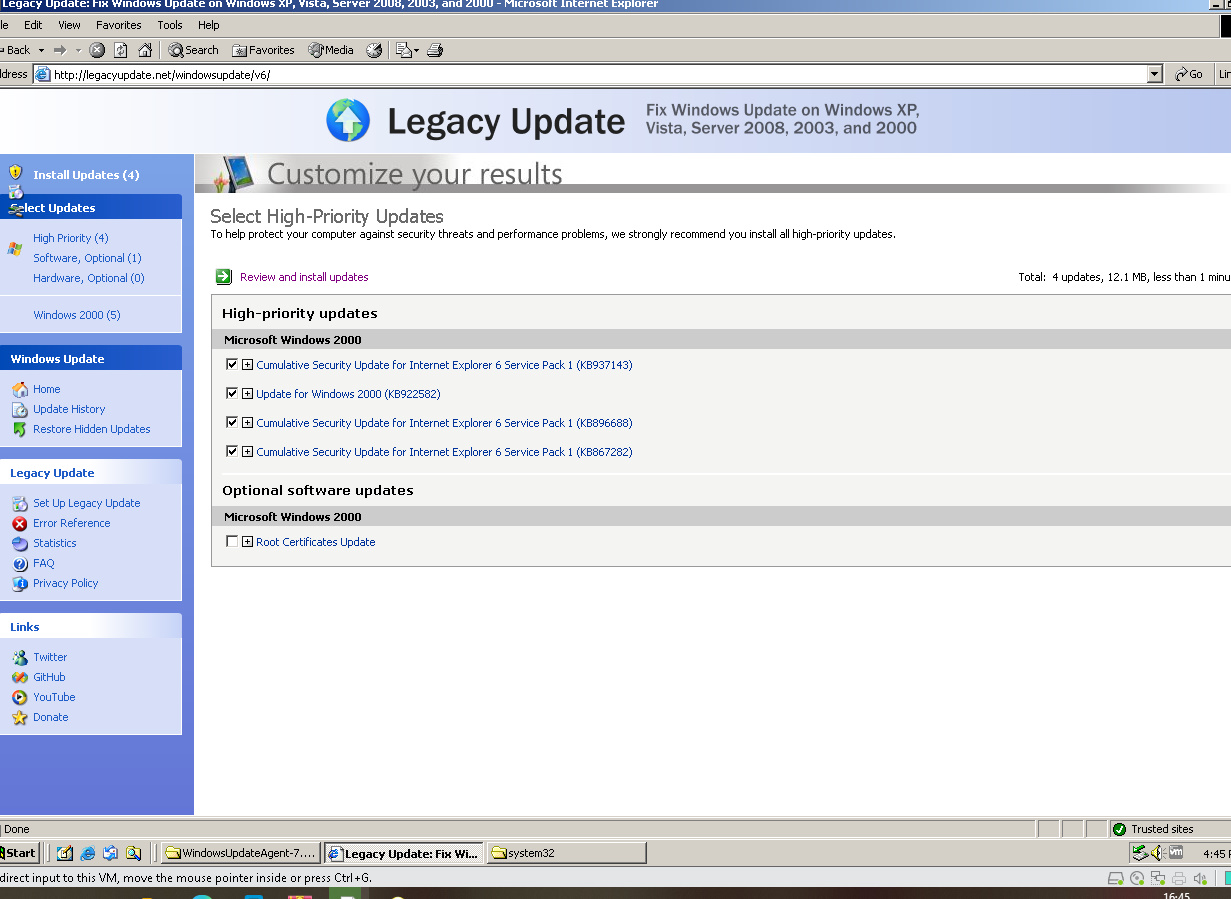The height and width of the screenshot is (899, 1231).
Task: Expand details for KB896688 update
Action: pos(248,423)
